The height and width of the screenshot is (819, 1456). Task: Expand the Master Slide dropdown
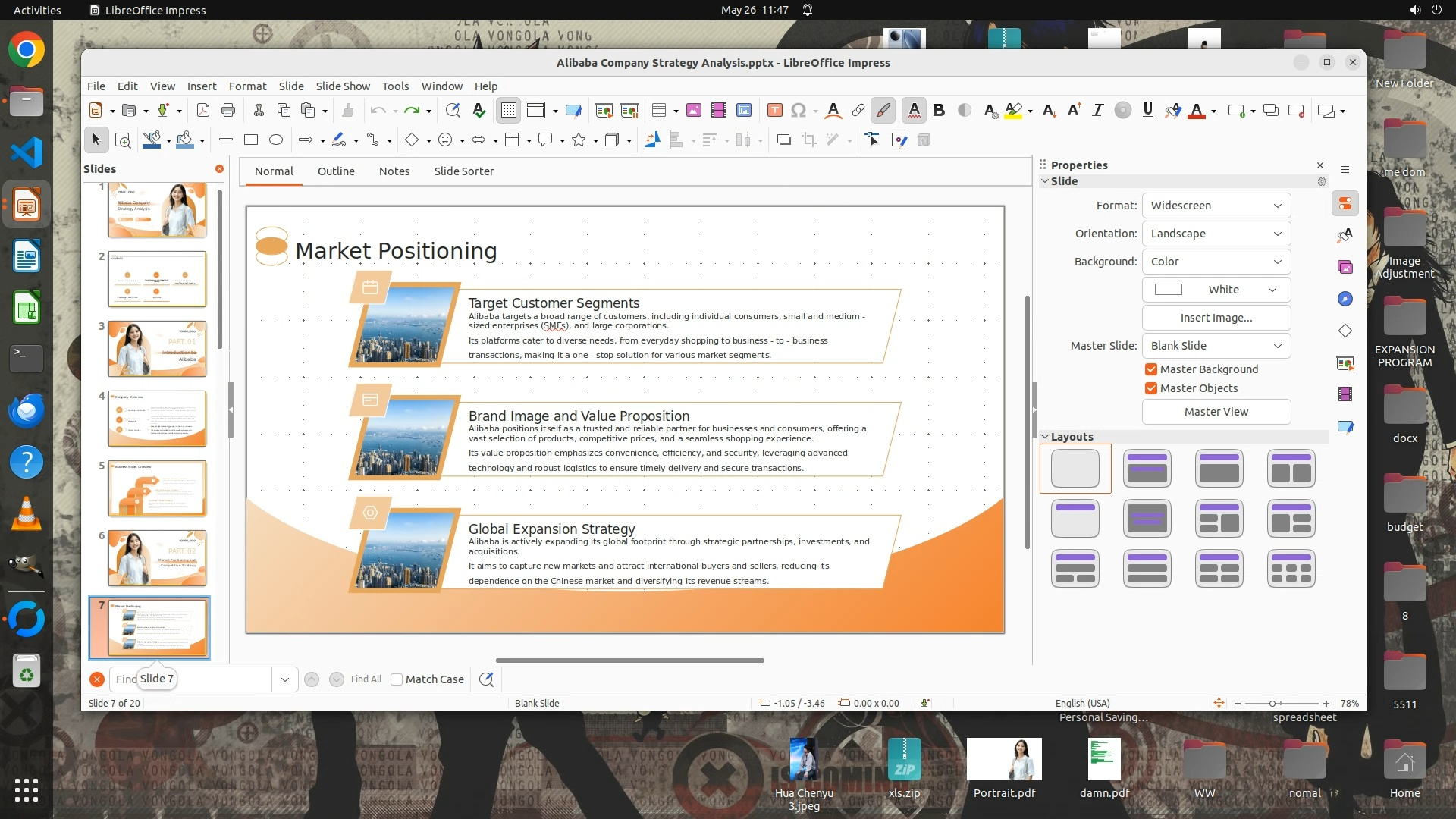click(1216, 346)
